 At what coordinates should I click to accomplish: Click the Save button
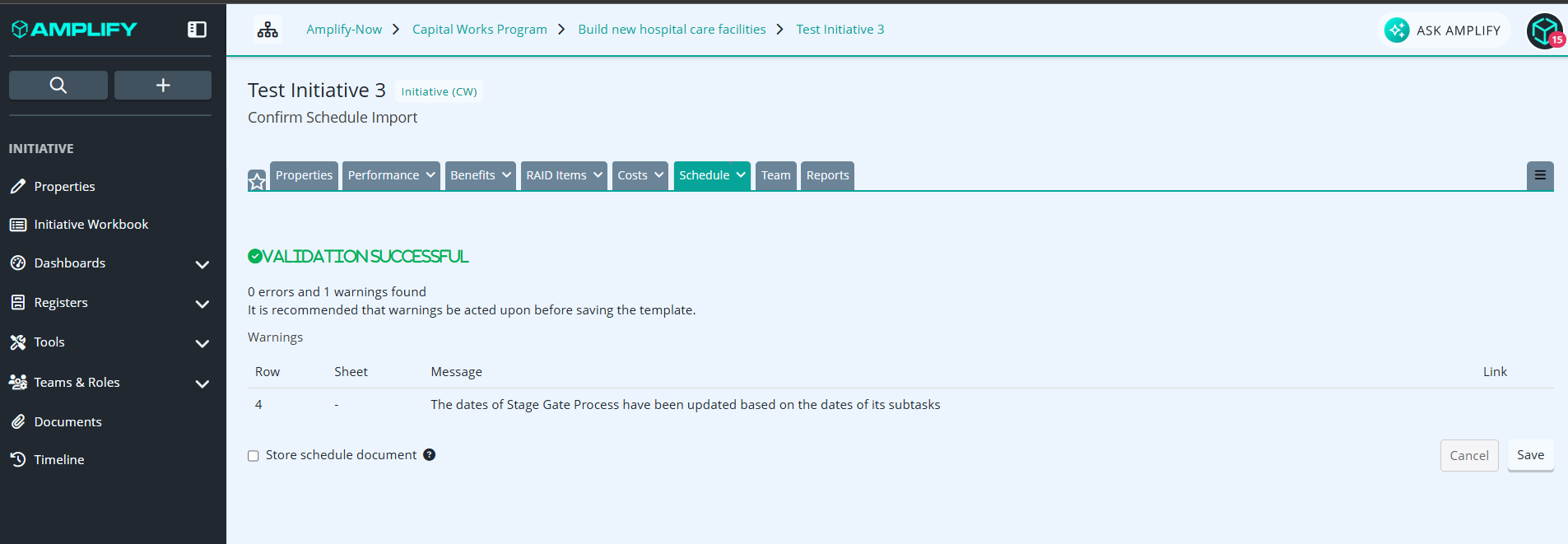[x=1530, y=455]
